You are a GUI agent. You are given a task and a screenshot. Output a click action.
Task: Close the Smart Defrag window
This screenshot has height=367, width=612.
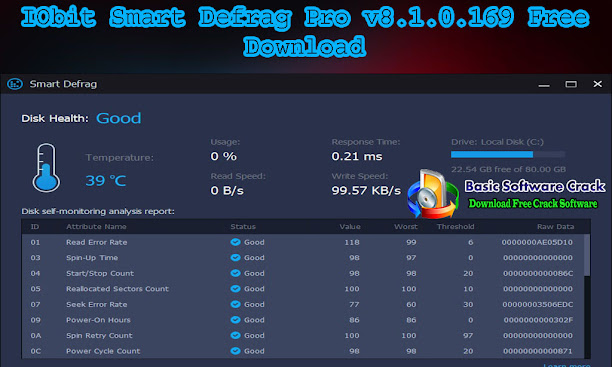point(598,84)
